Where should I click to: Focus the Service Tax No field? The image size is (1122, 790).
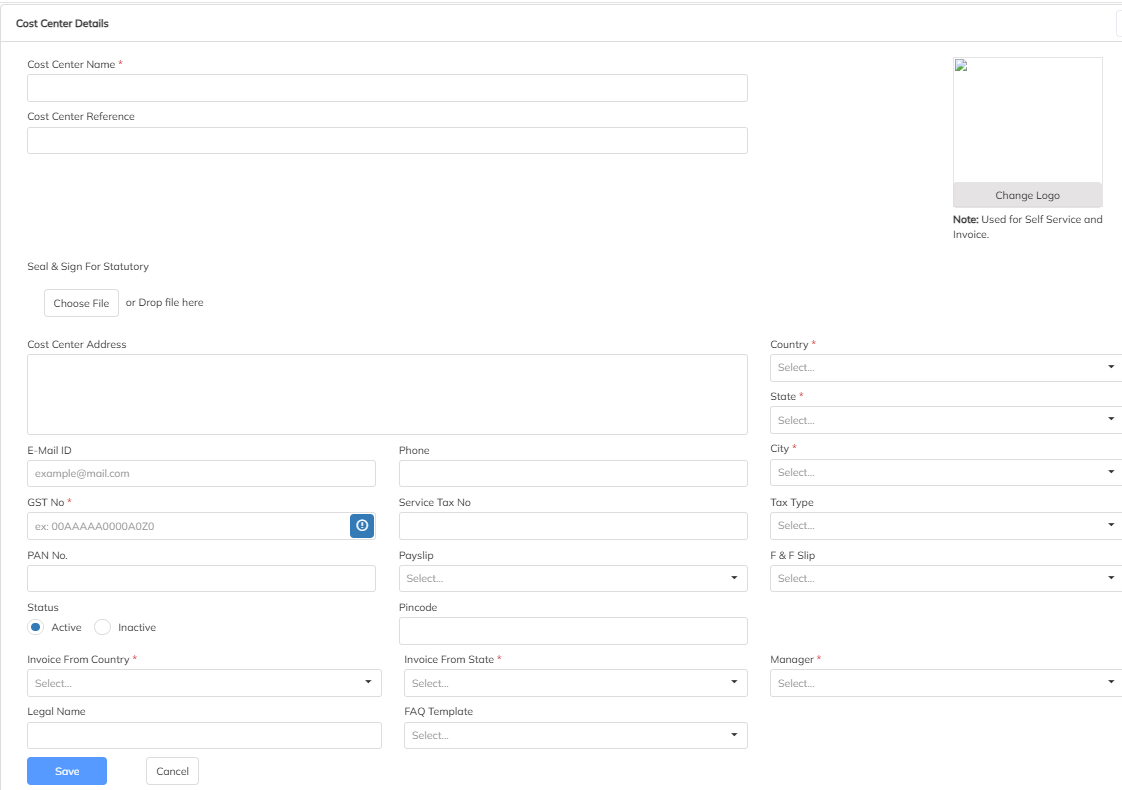click(x=573, y=526)
